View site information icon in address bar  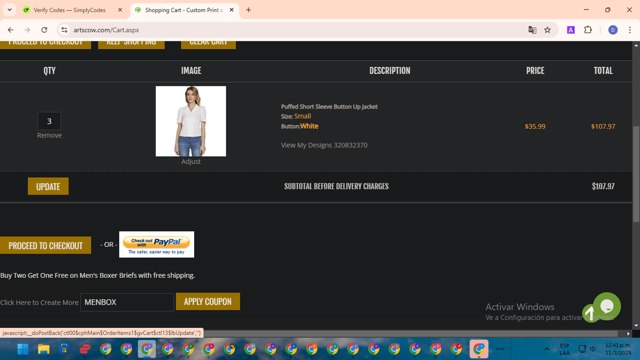tap(64, 30)
